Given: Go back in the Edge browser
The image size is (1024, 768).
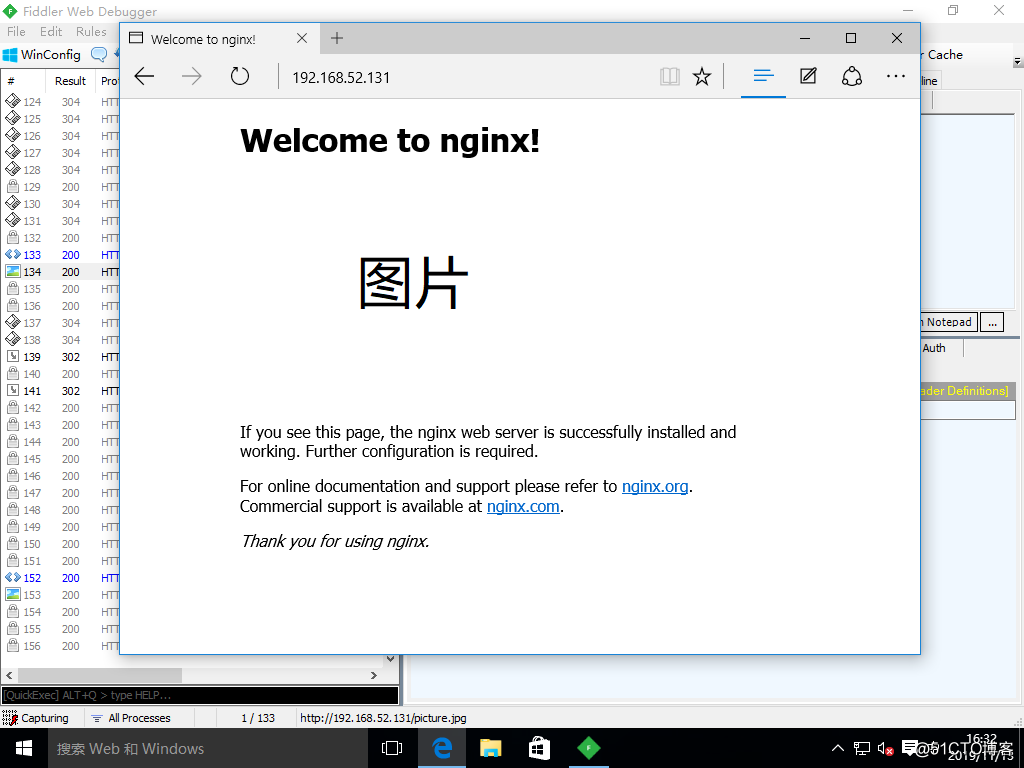Looking at the screenshot, I should click(x=144, y=76).
